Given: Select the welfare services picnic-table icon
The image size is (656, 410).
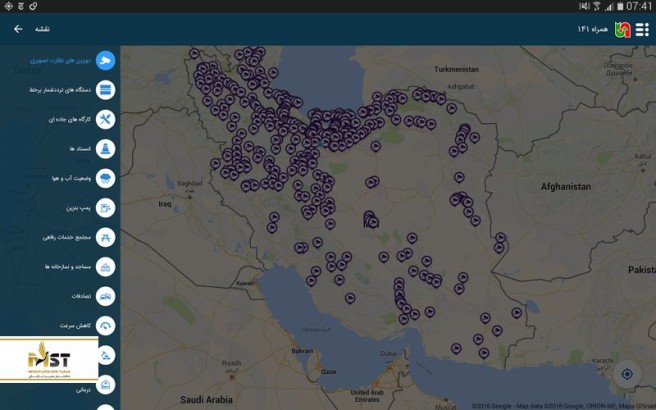Looking at the screenshot, I should click(105, 237).
